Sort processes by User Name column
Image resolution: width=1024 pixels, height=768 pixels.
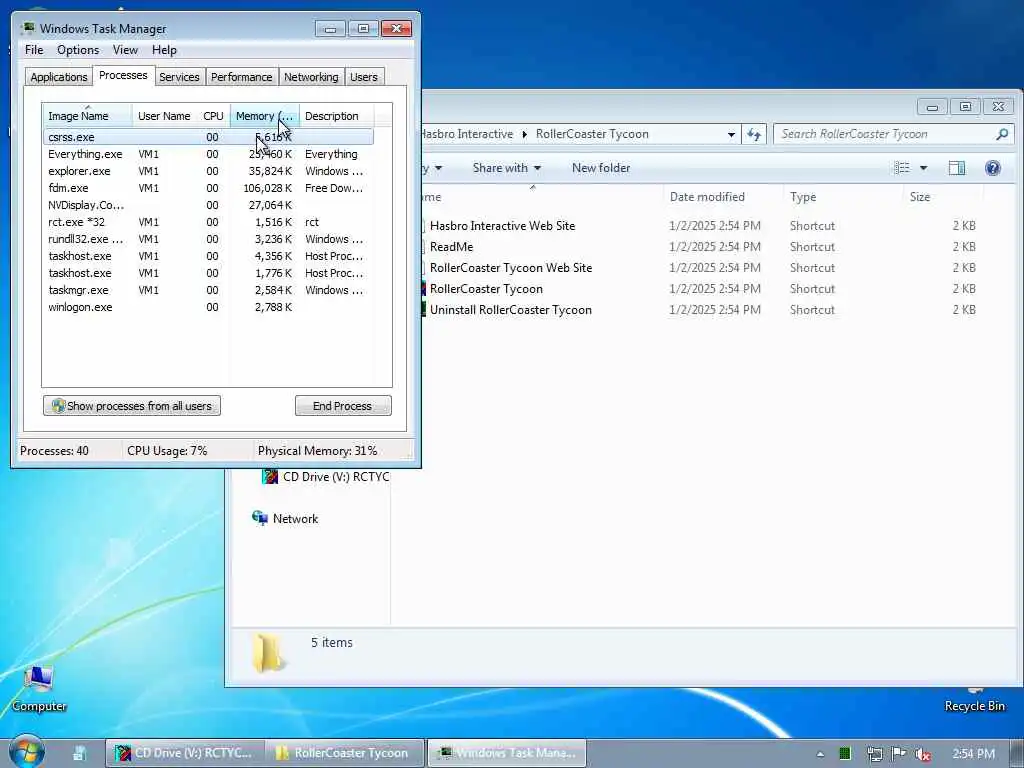(164, 116)
